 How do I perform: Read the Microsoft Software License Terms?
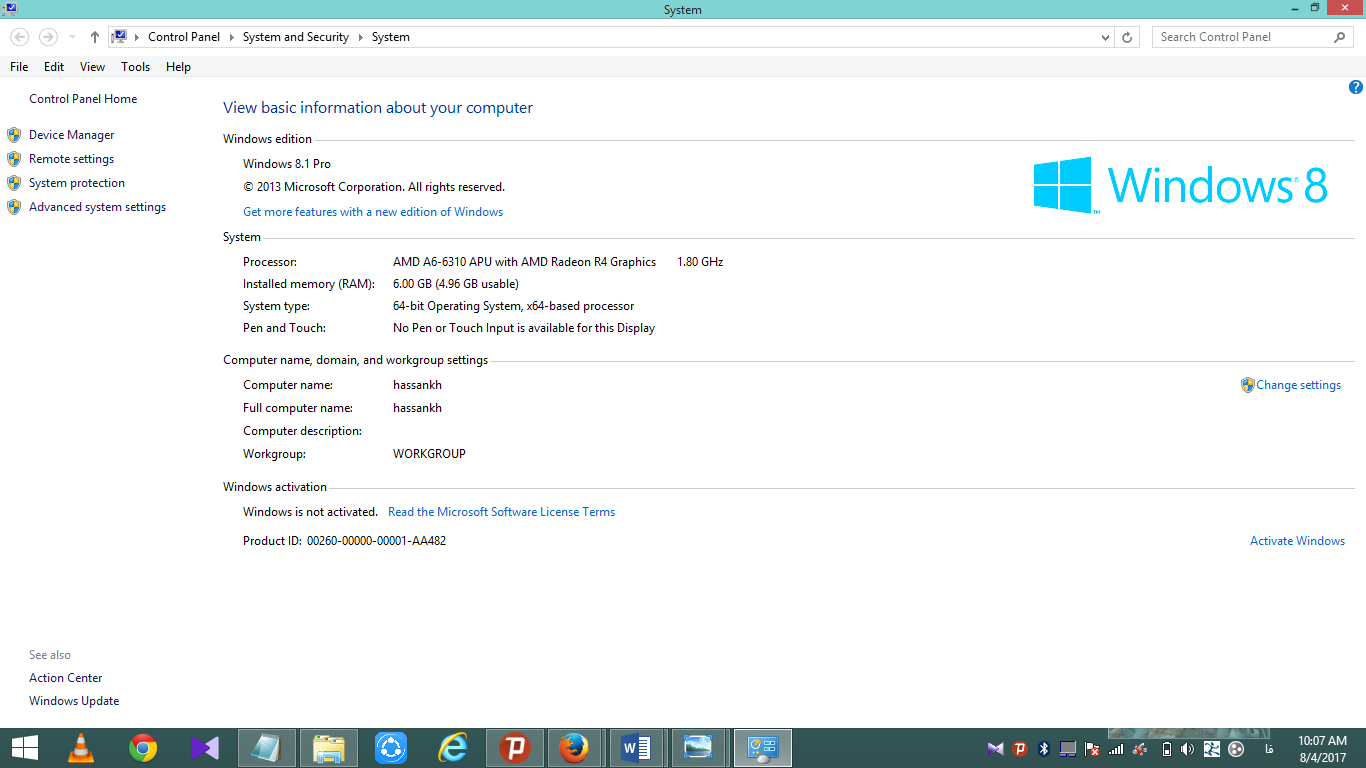click(x=501, y=512)
